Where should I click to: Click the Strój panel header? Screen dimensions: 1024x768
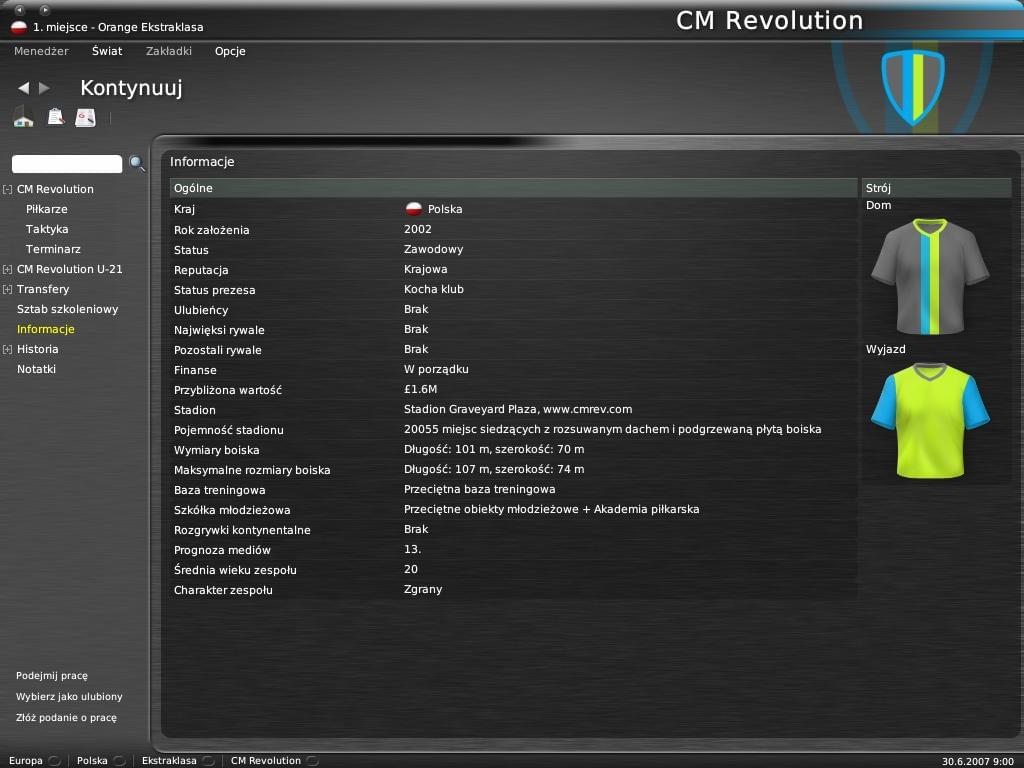(936, 188)
